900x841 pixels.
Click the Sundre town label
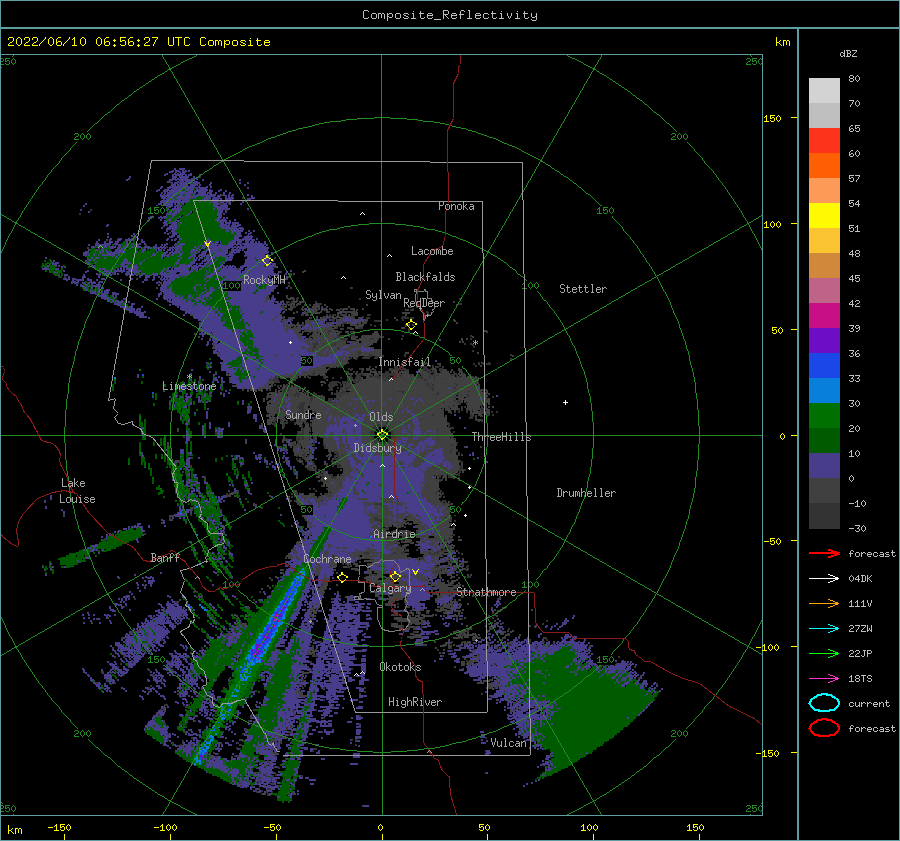click(303, 414)
